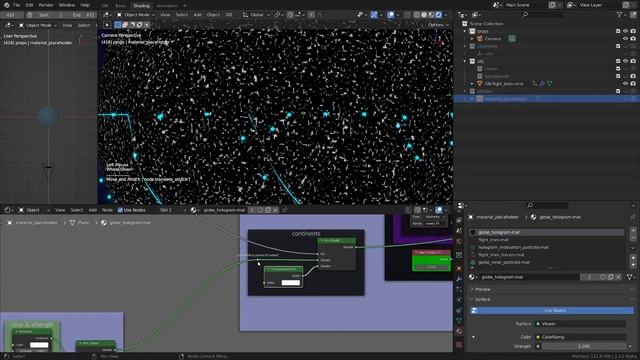Image resolution: width=640 pixels, height=360 pixels.
Task: Collapse the props collection
Action: point(465,31)
